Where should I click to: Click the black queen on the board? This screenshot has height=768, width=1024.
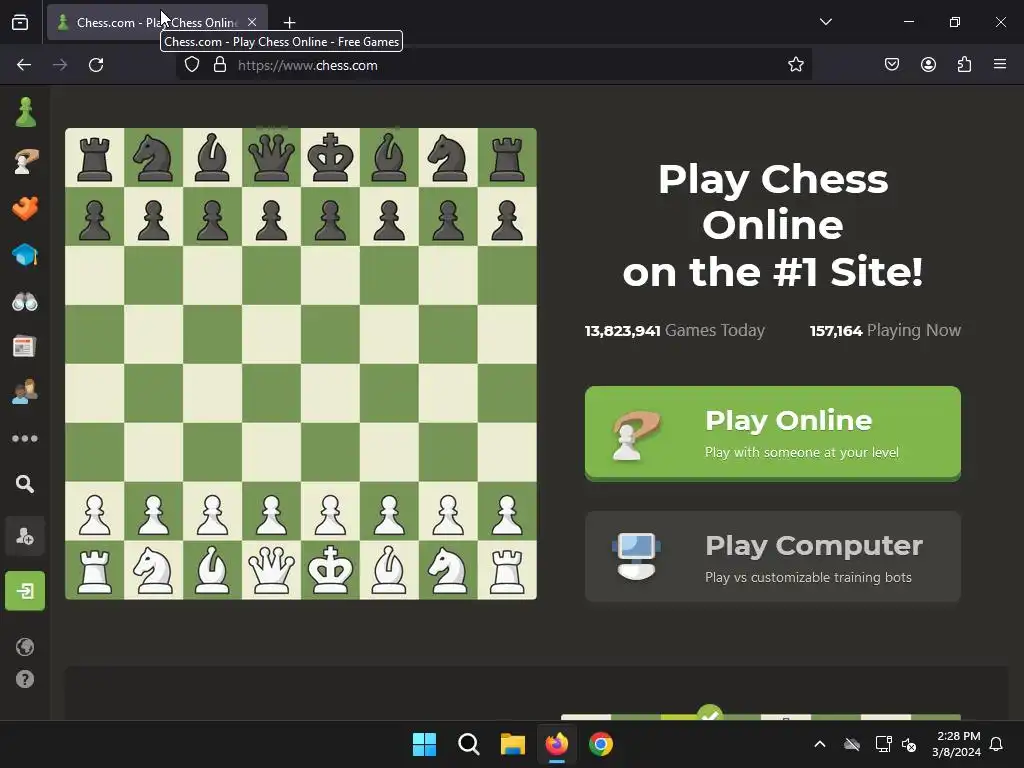pos(272,157)
